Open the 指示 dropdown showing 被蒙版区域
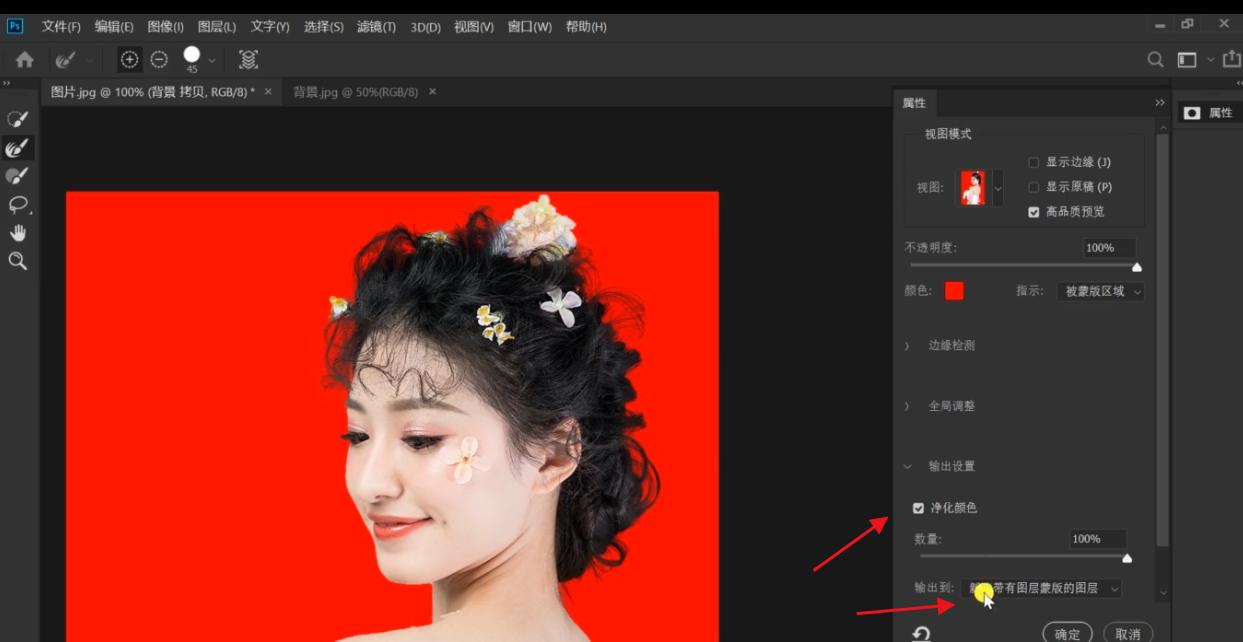 coord(1100,291)
